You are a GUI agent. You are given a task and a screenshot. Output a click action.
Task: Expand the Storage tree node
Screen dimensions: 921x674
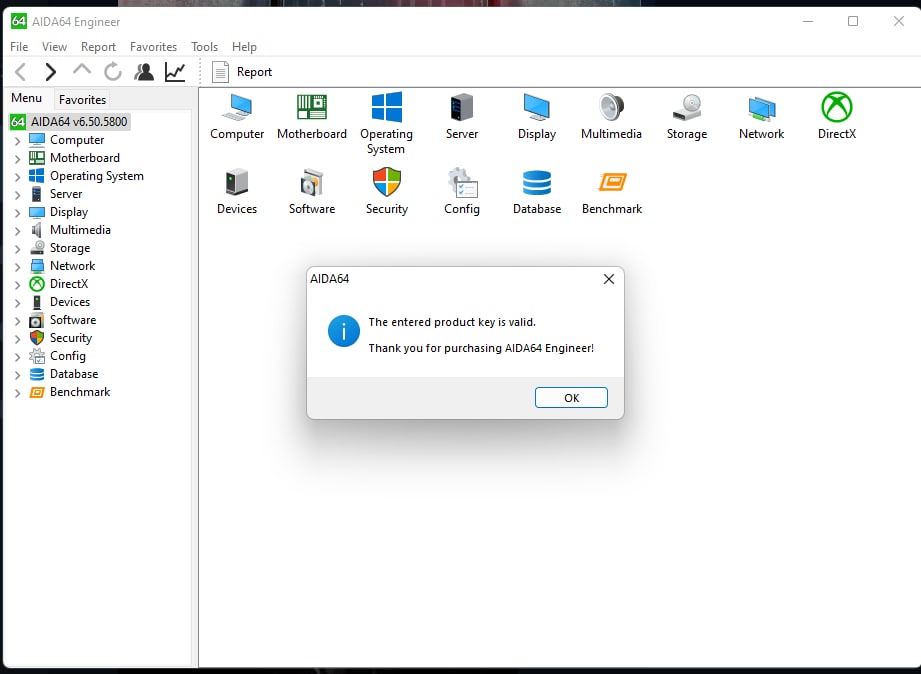pos(18,249)
